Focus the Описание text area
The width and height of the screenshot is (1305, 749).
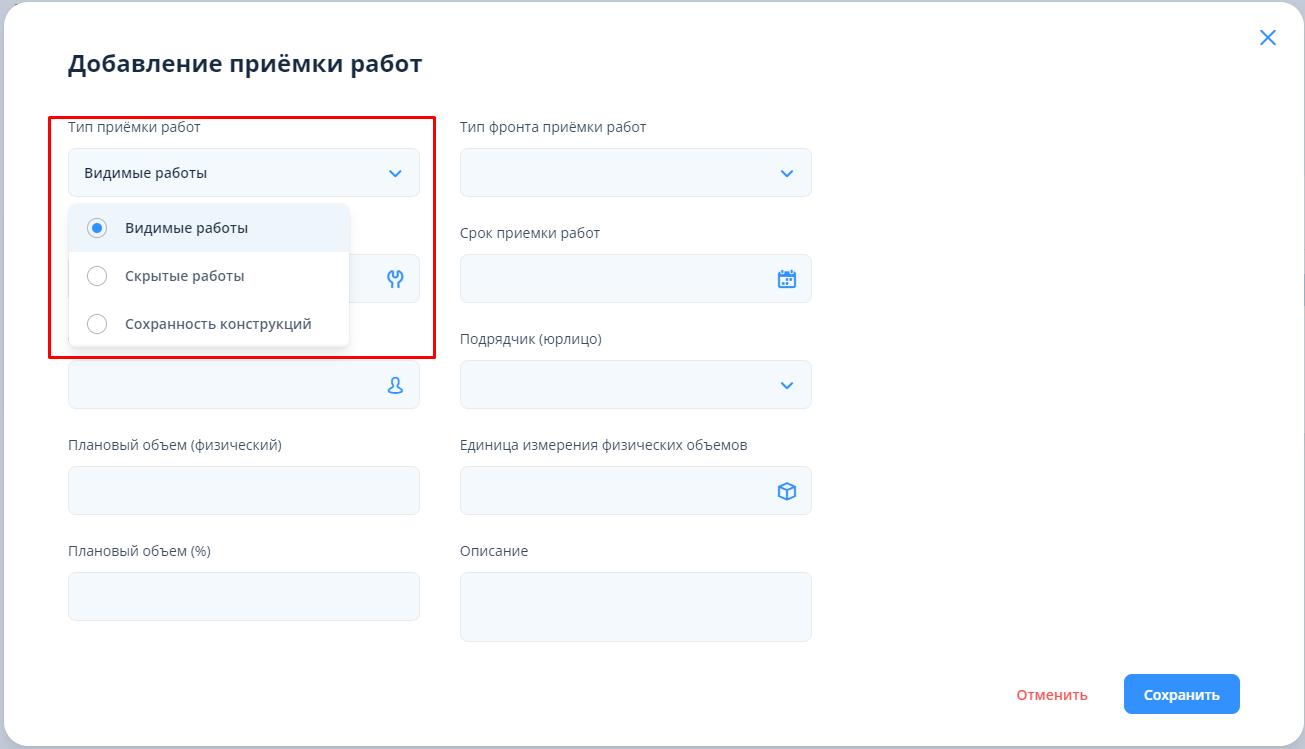pyautogui.click(x=635, y=607)
